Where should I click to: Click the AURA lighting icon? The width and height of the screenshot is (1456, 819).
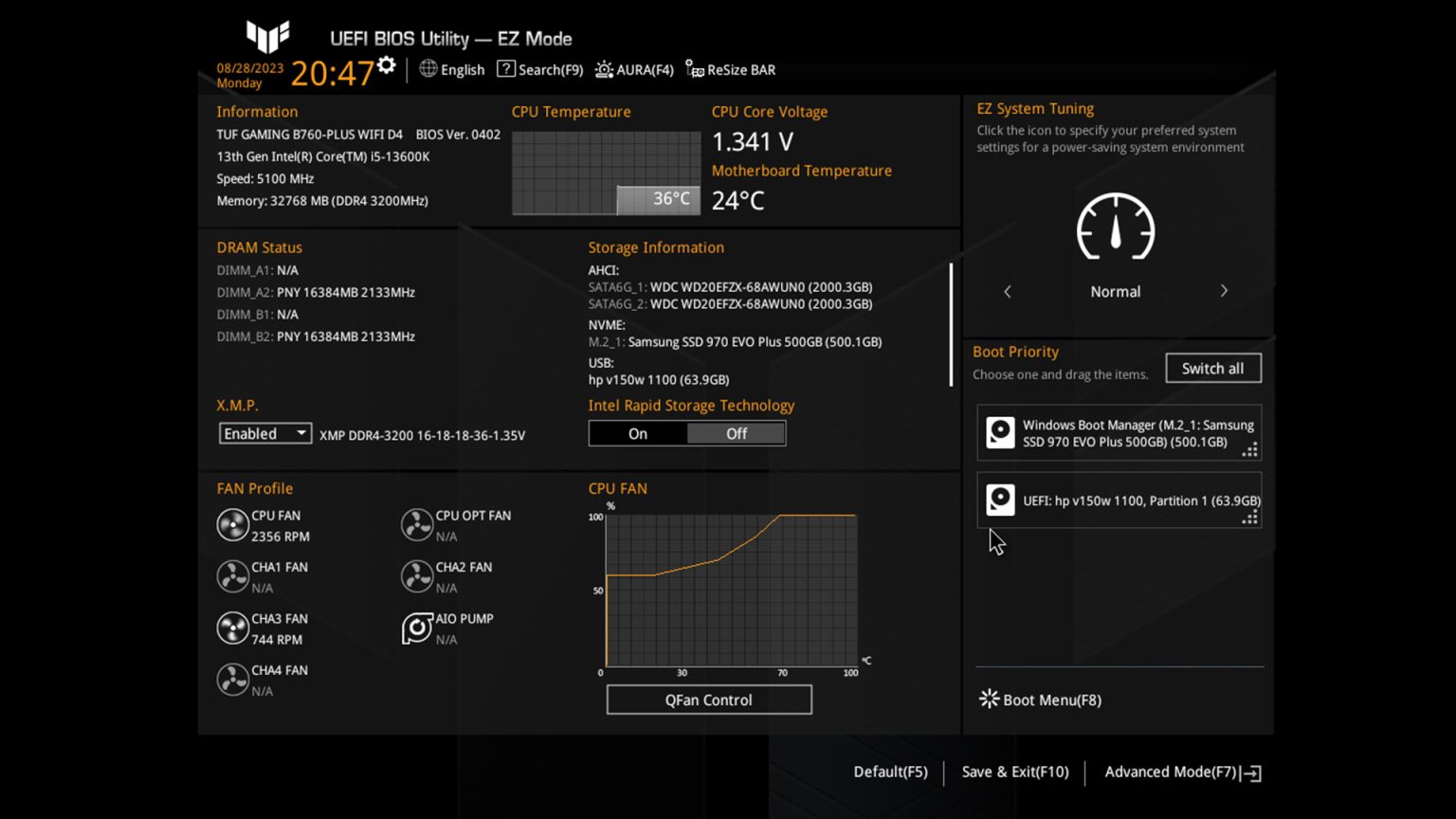(x=604, y=69)
